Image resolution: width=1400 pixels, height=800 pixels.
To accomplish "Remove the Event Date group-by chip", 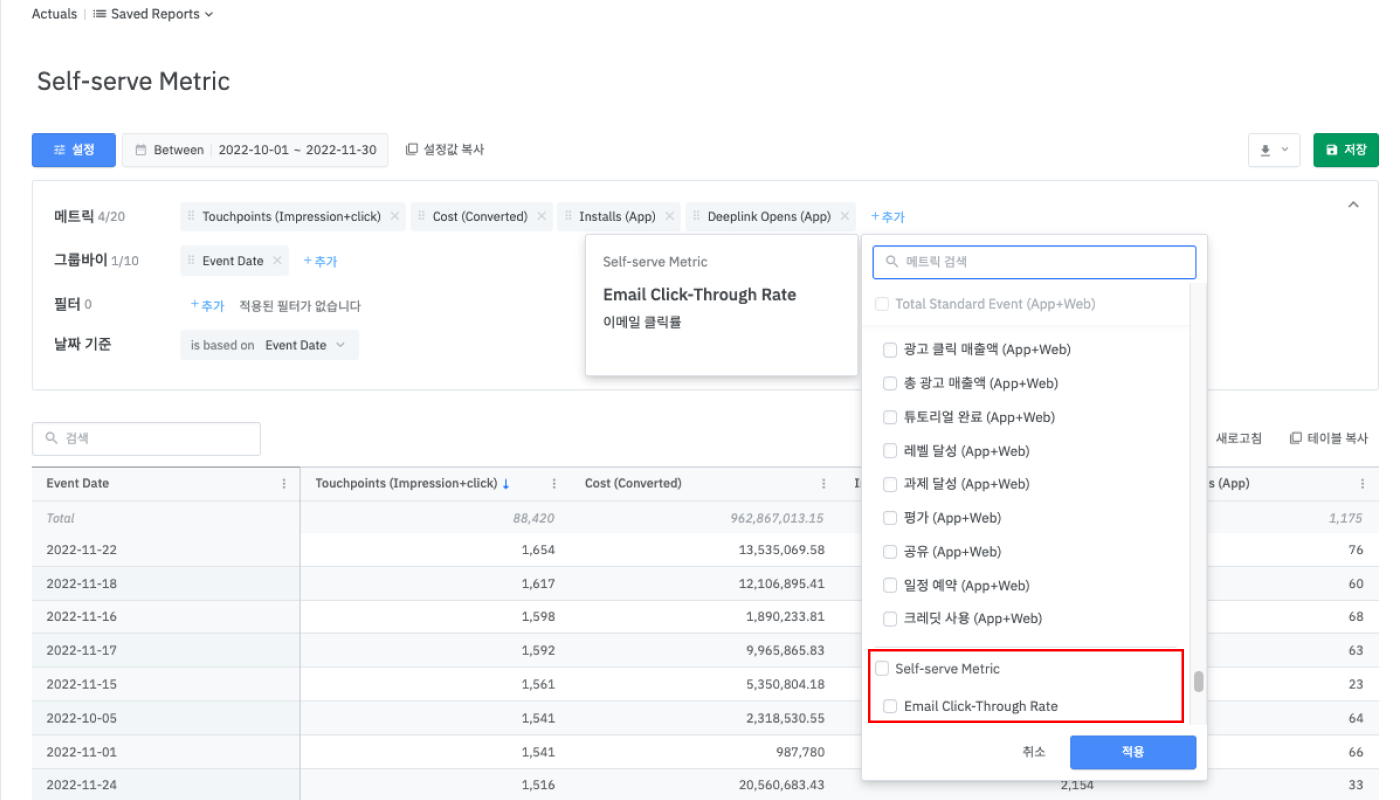I will pos(277,261).
